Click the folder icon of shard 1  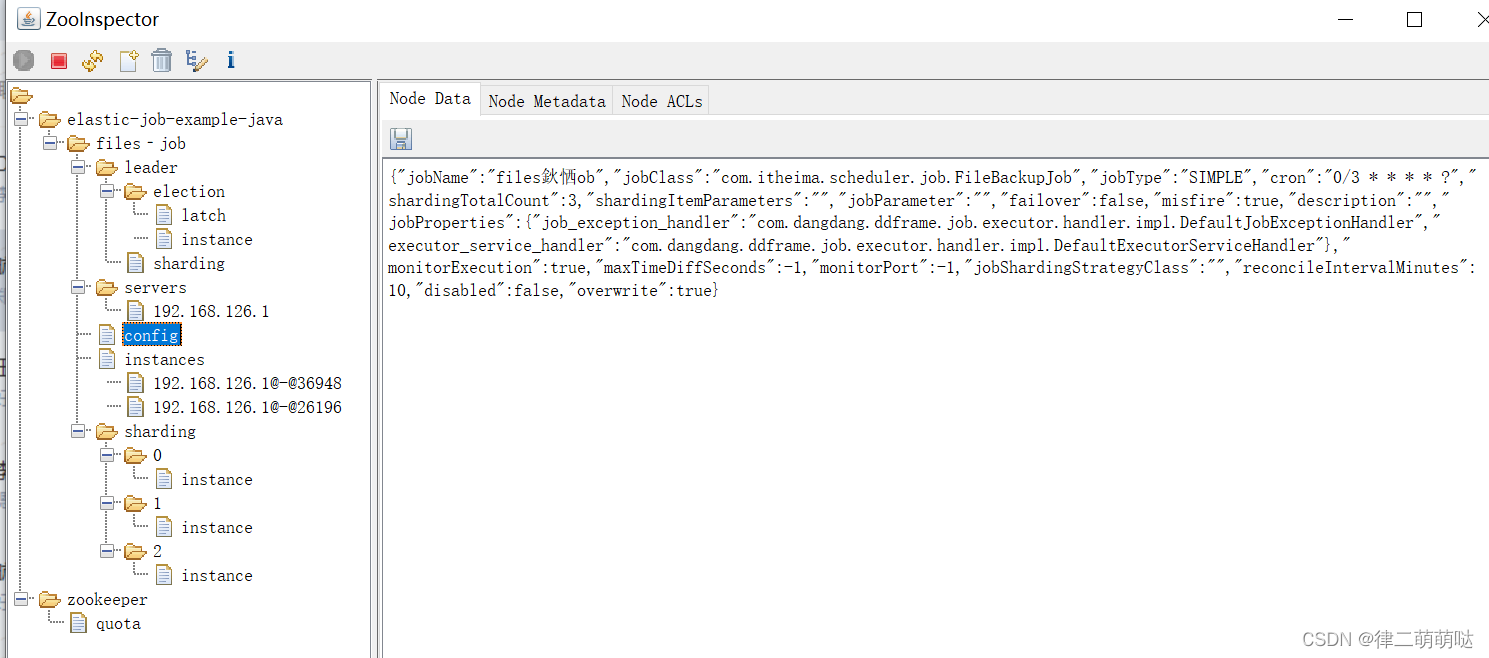click(135, 504)
